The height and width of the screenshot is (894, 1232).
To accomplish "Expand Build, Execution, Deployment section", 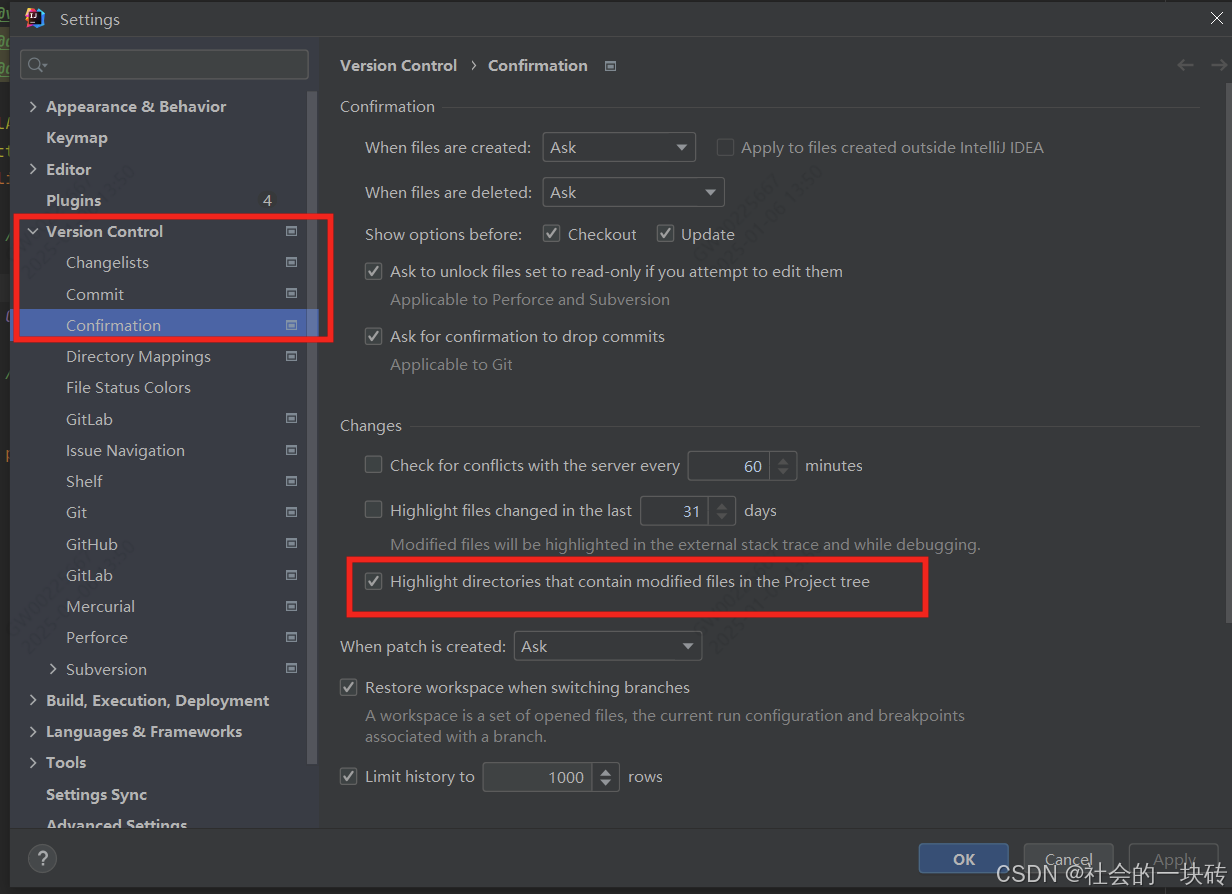I will pos(33,700).
